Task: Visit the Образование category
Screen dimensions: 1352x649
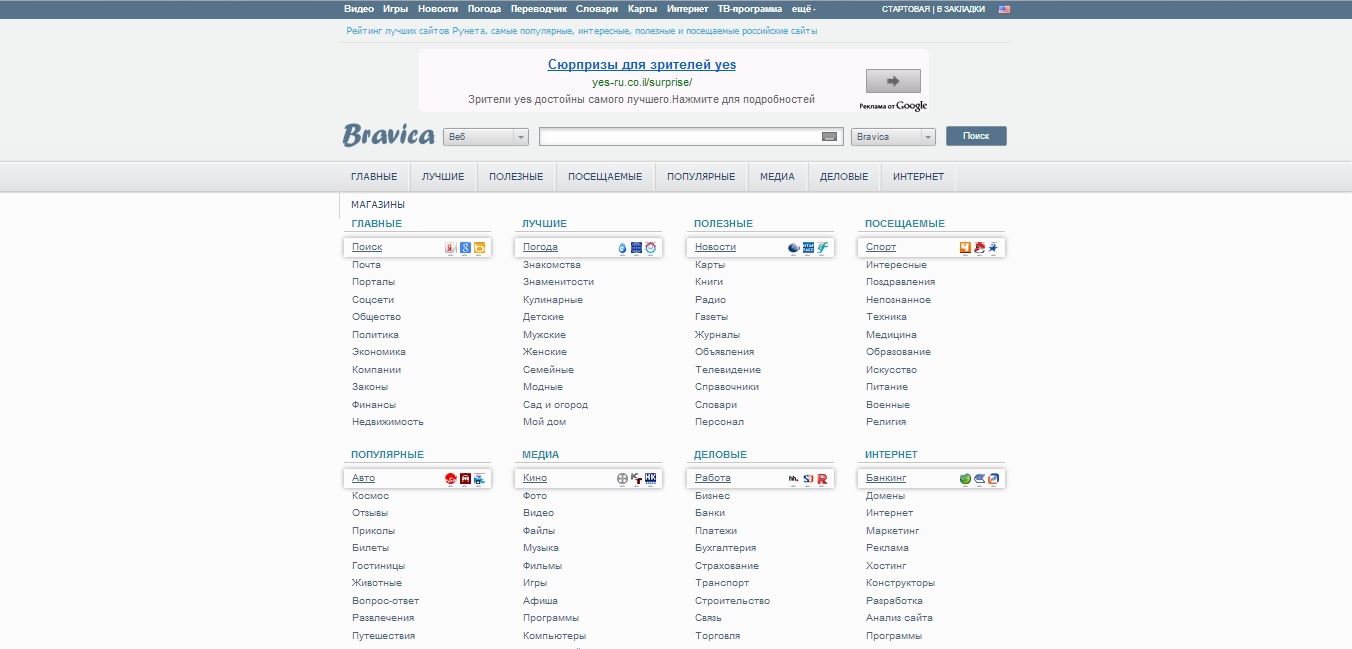Action: tap(898, 352)
